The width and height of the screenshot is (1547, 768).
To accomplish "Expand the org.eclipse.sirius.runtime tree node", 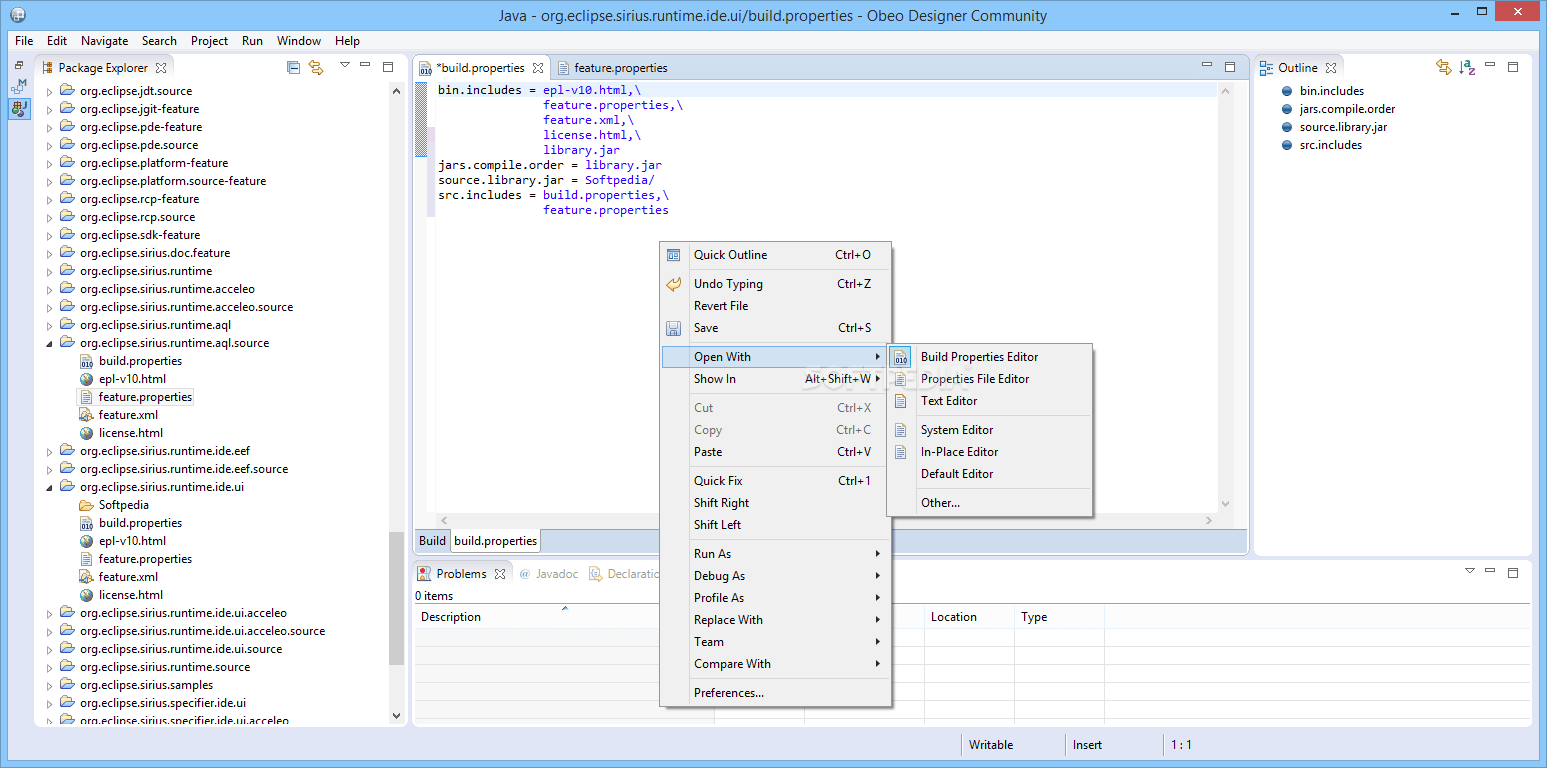I will click(x=49, y=270).
